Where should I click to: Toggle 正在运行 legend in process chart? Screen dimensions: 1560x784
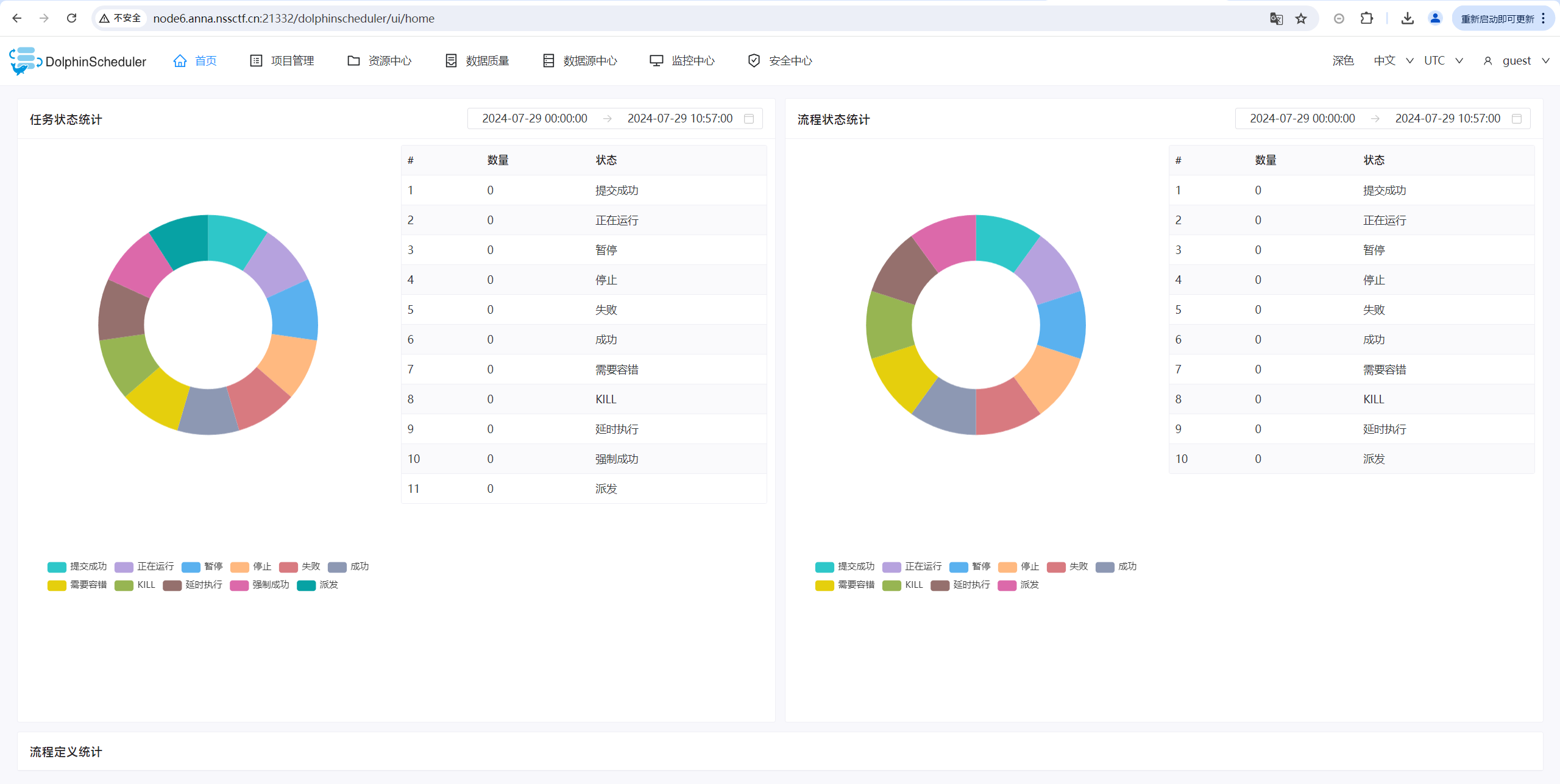[912, 567]
